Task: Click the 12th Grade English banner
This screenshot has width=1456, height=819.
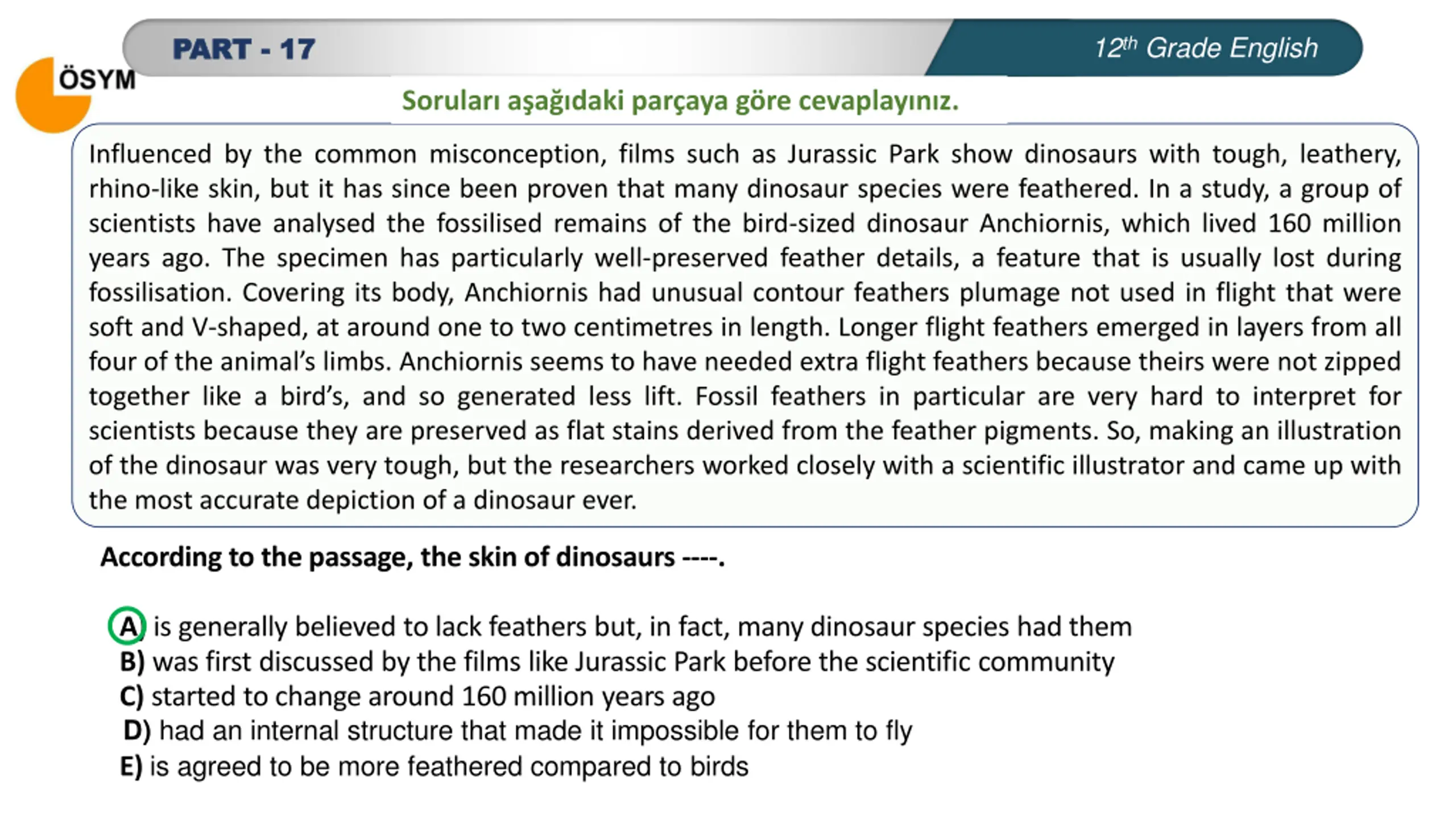Action: click(x=1206, y=48)
